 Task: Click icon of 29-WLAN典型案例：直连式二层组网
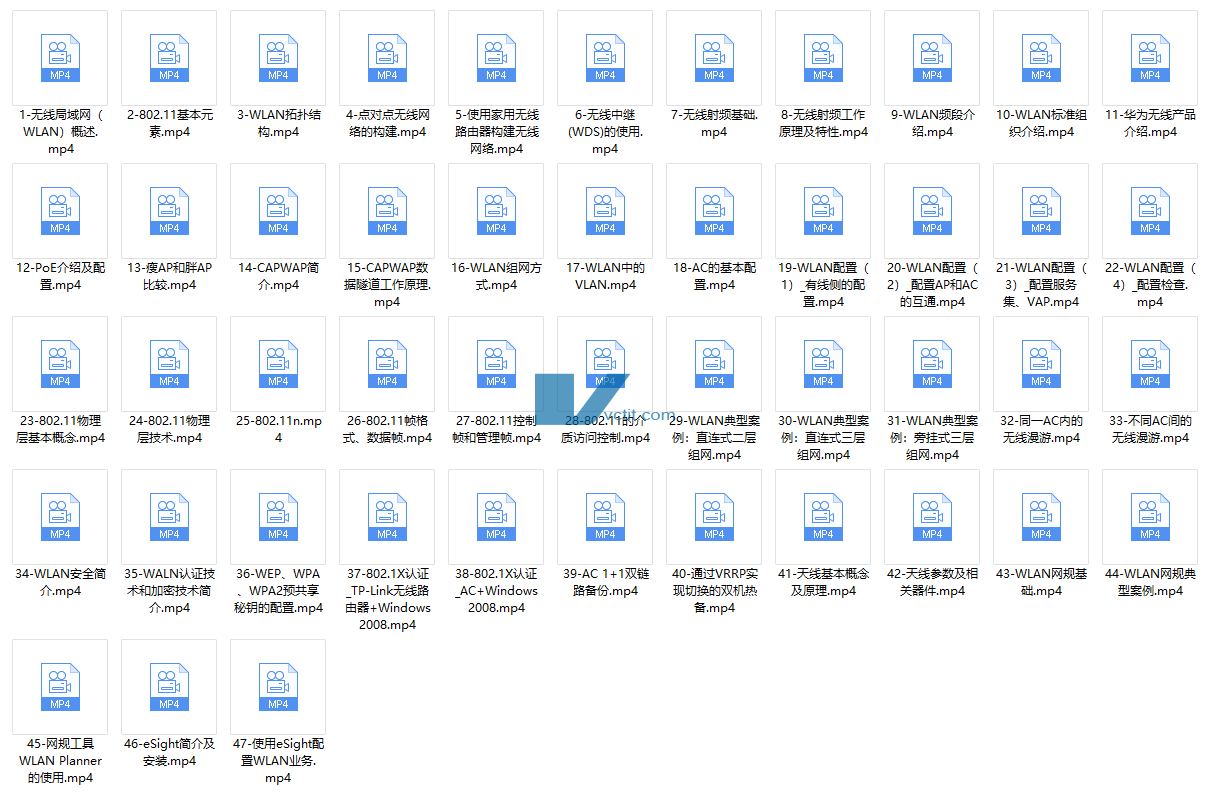tap(714, 364)
